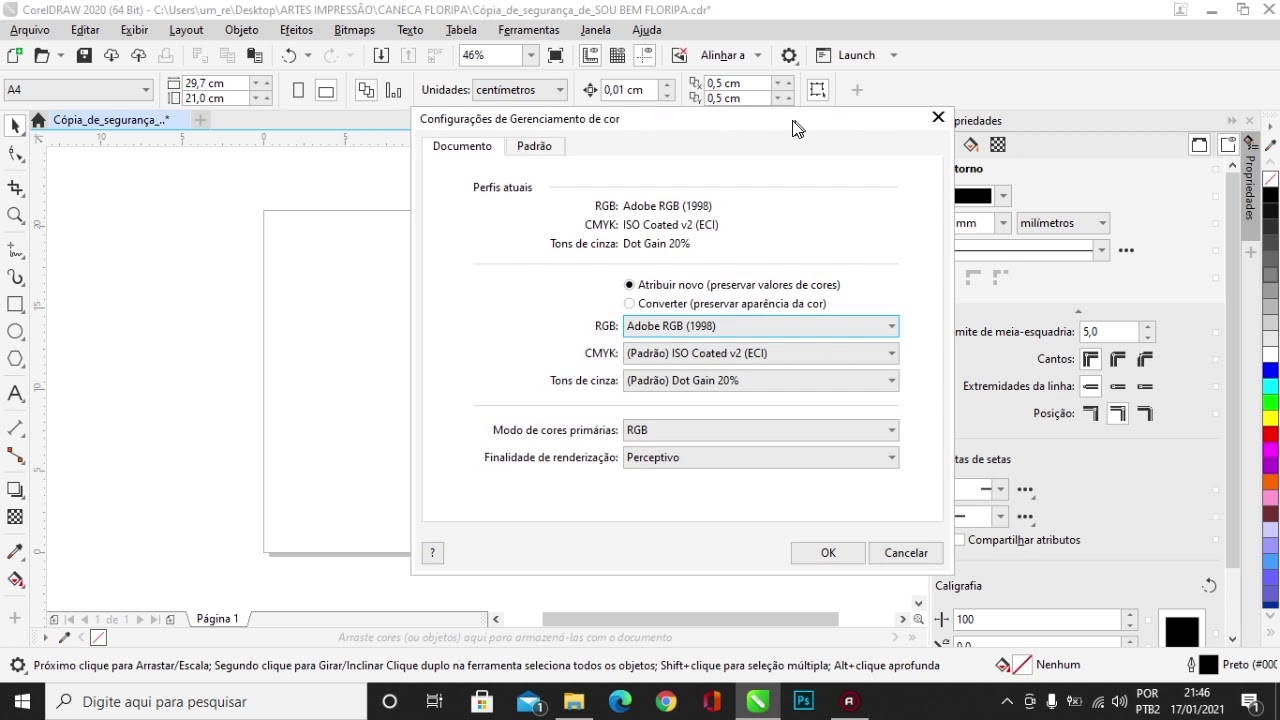Image resolution: width=1280 pixels, height=720 pixels.
Task: Select the Freehand drawing tool
Action: tap(15, 249)
